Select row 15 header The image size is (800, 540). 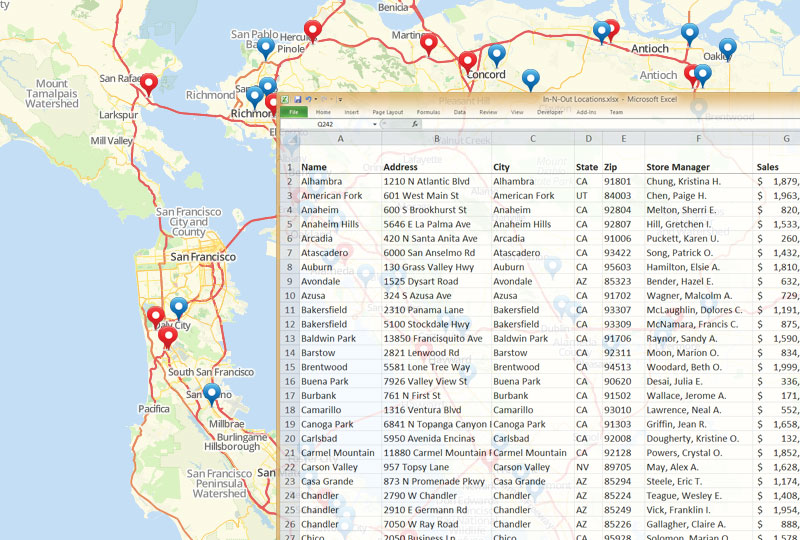[x=289, y=367]
